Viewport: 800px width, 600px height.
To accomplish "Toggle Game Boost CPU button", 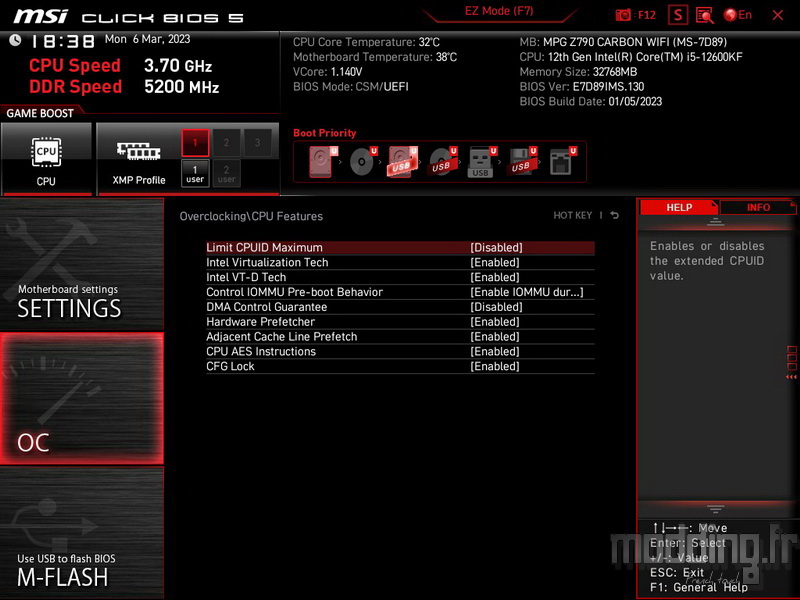I will tap(46, 159).
